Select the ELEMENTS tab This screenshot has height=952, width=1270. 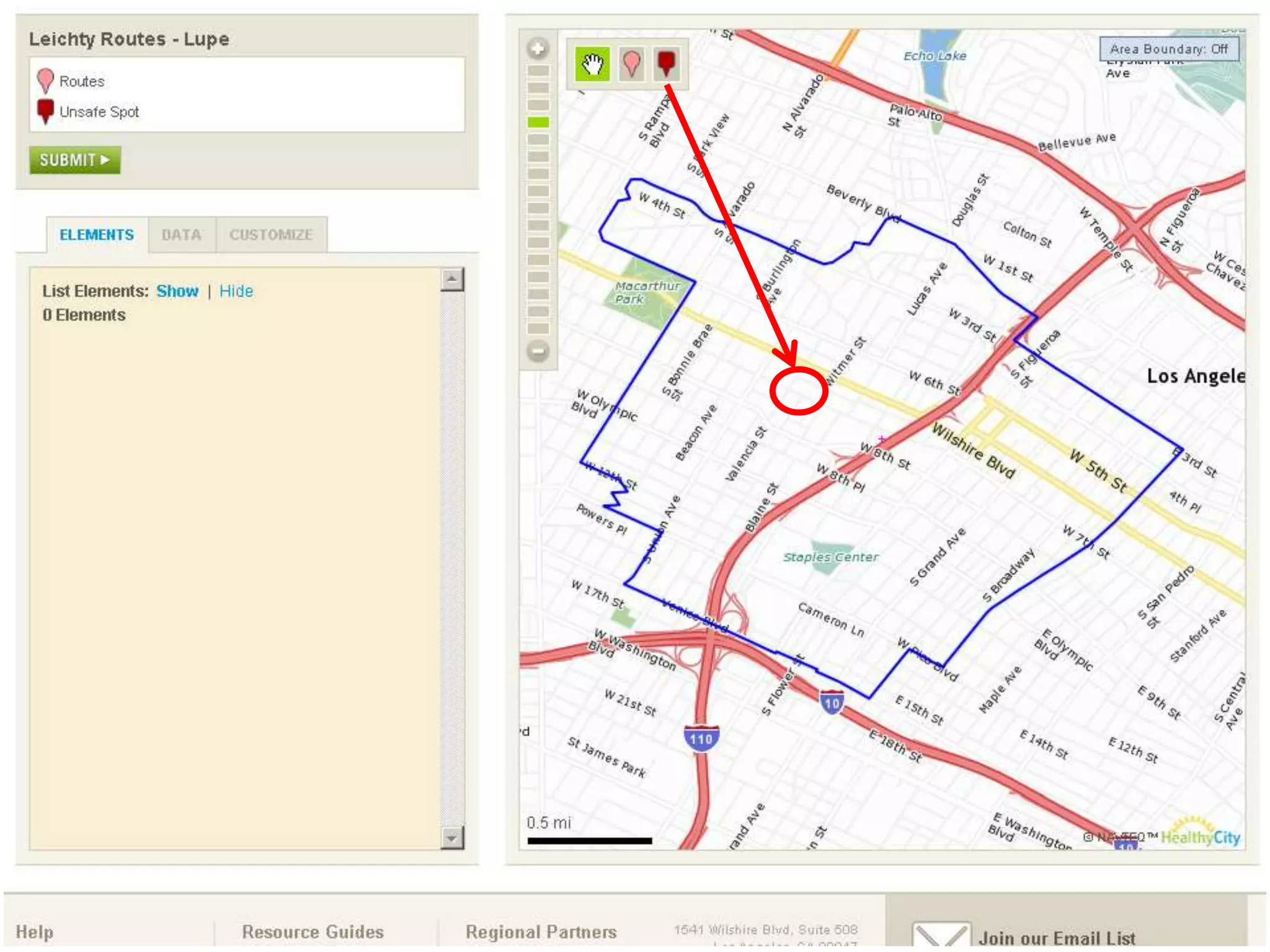point(97,235)
